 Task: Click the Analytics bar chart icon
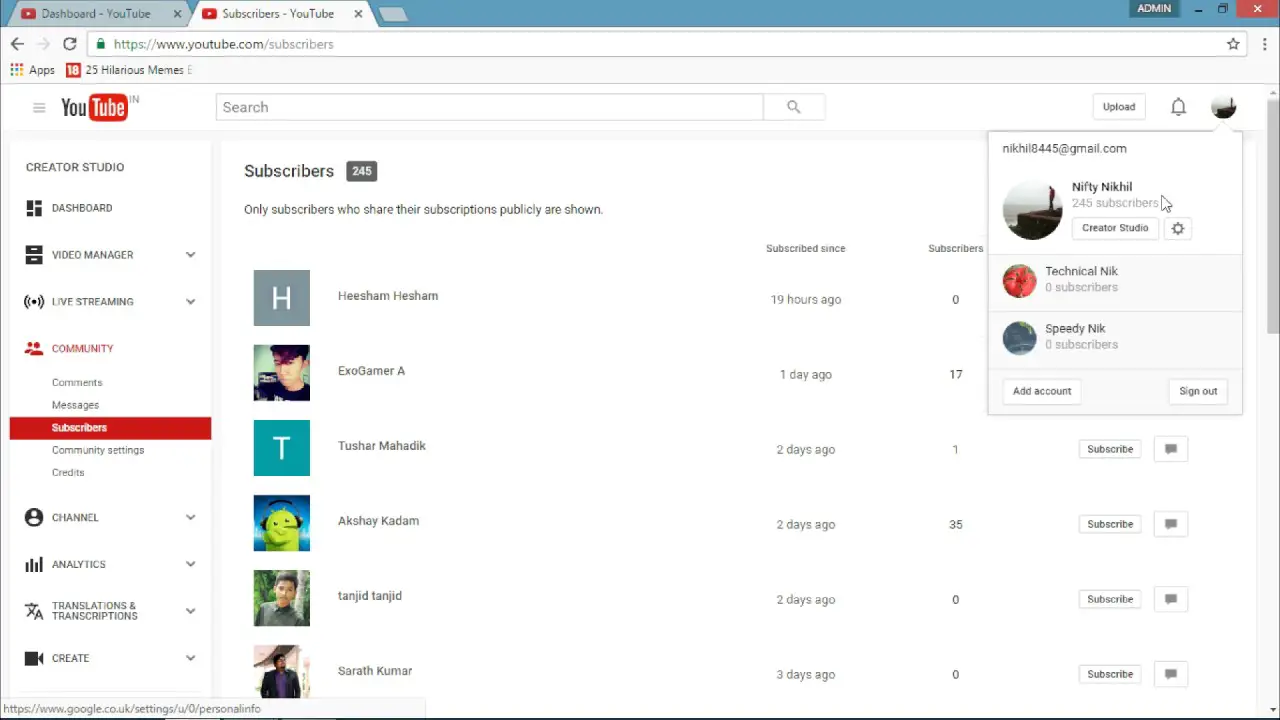(x=34, y=564)
